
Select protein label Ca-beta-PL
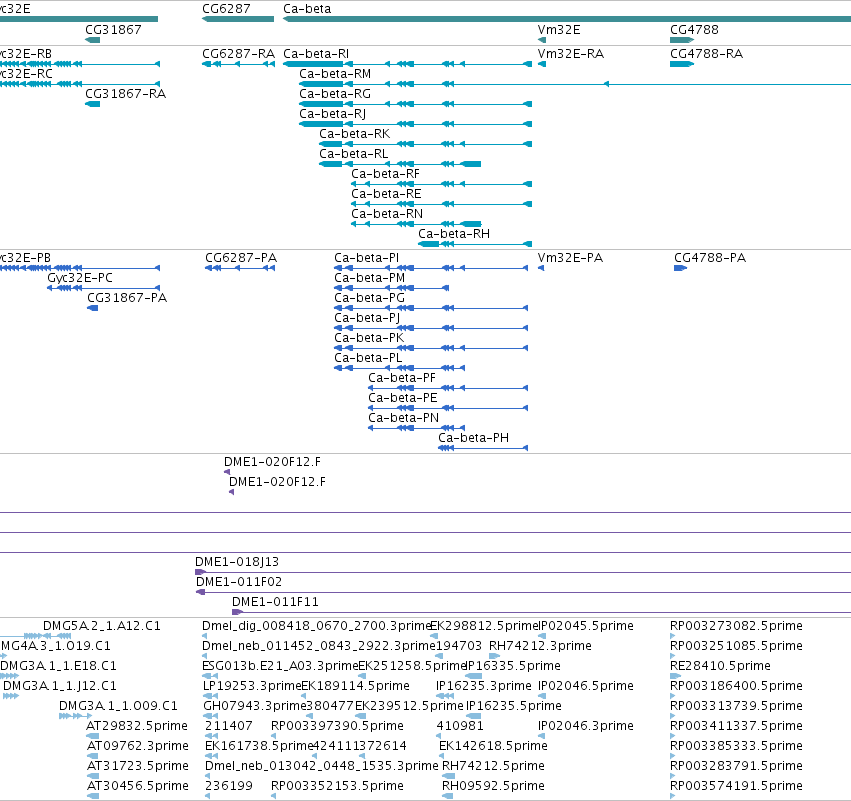pos(368,358)
